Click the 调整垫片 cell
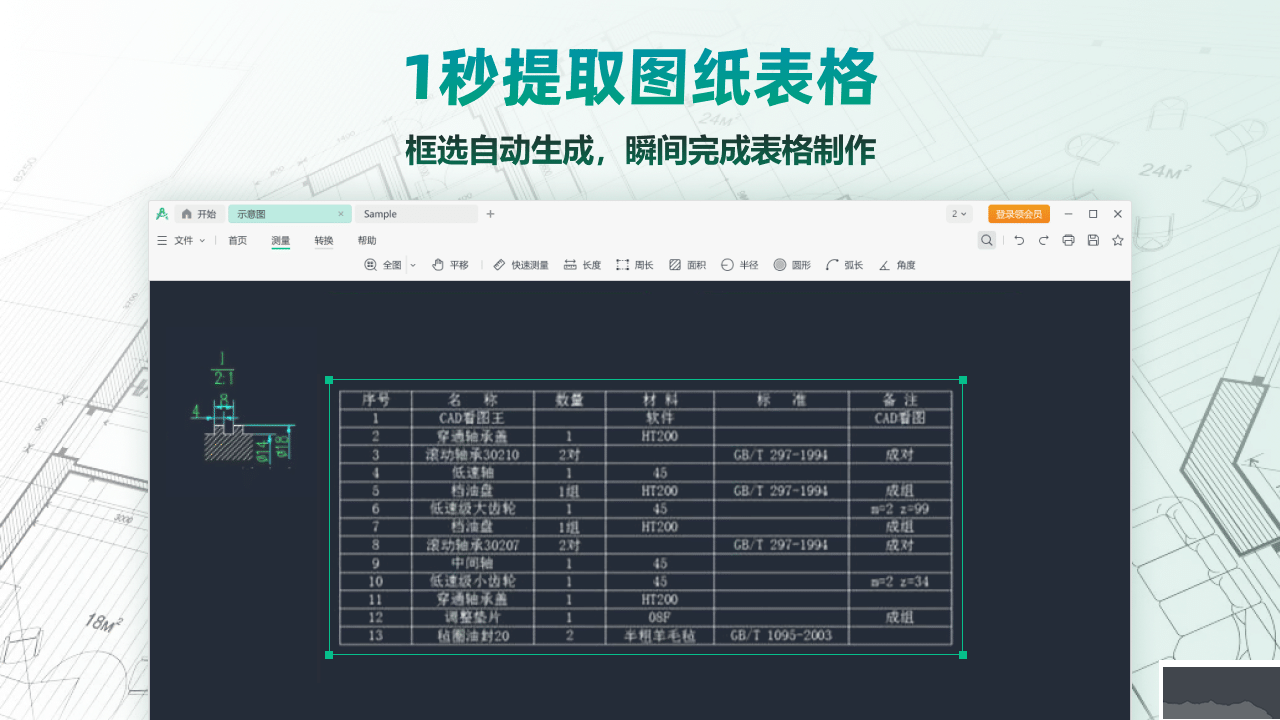The image size is (1280, 720). tap(473, 617)
